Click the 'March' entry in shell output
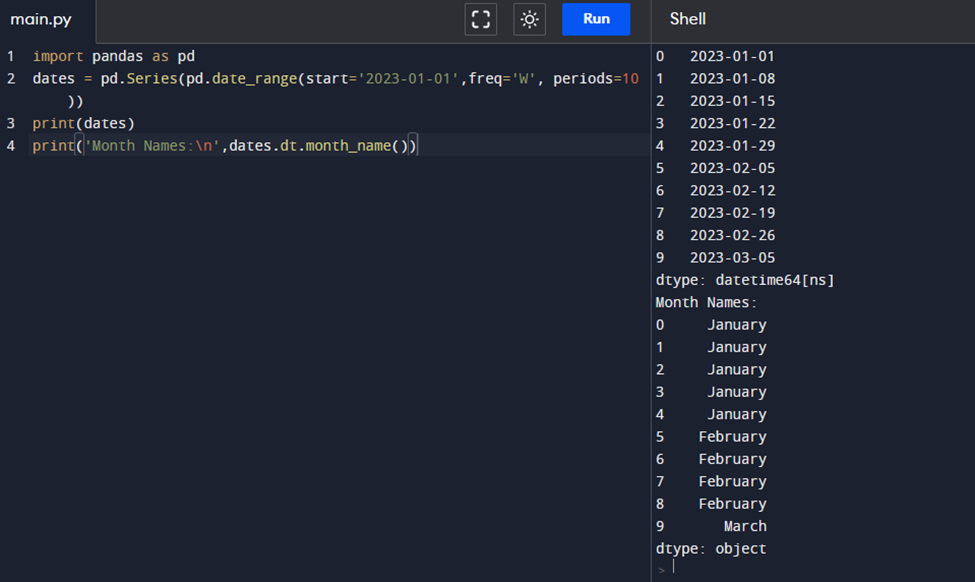 pos(745,526)
